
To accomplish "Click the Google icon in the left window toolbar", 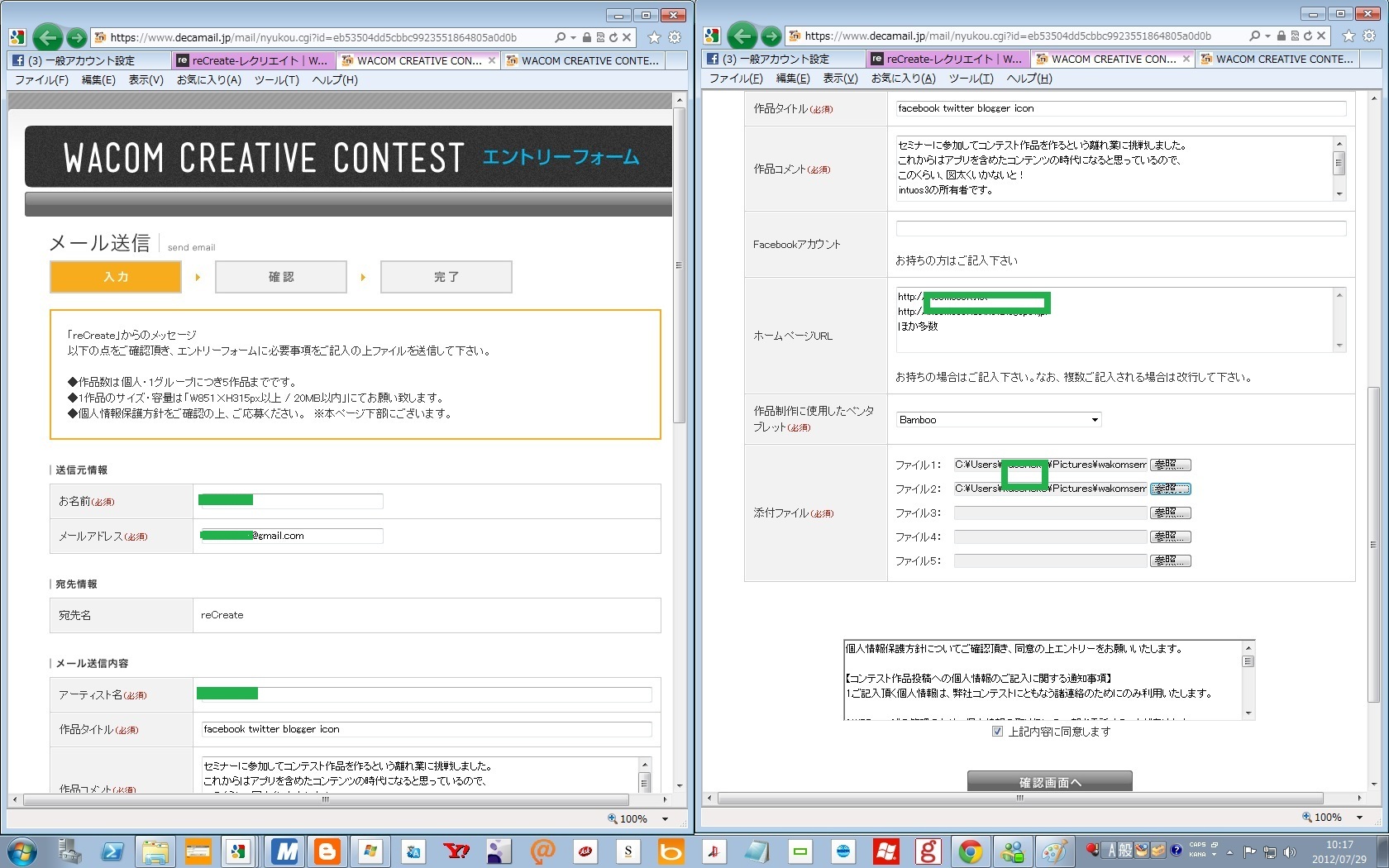I will [x=17, y=37].
